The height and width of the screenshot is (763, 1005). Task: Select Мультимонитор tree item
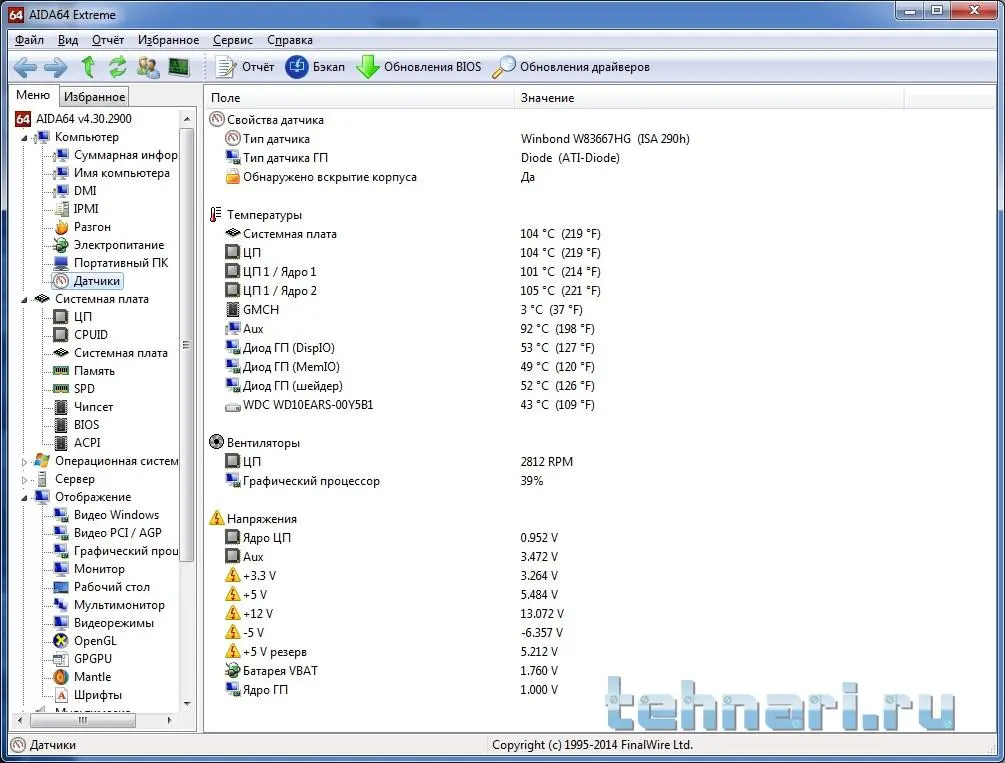pyautogui.click(x=110, y=605)
